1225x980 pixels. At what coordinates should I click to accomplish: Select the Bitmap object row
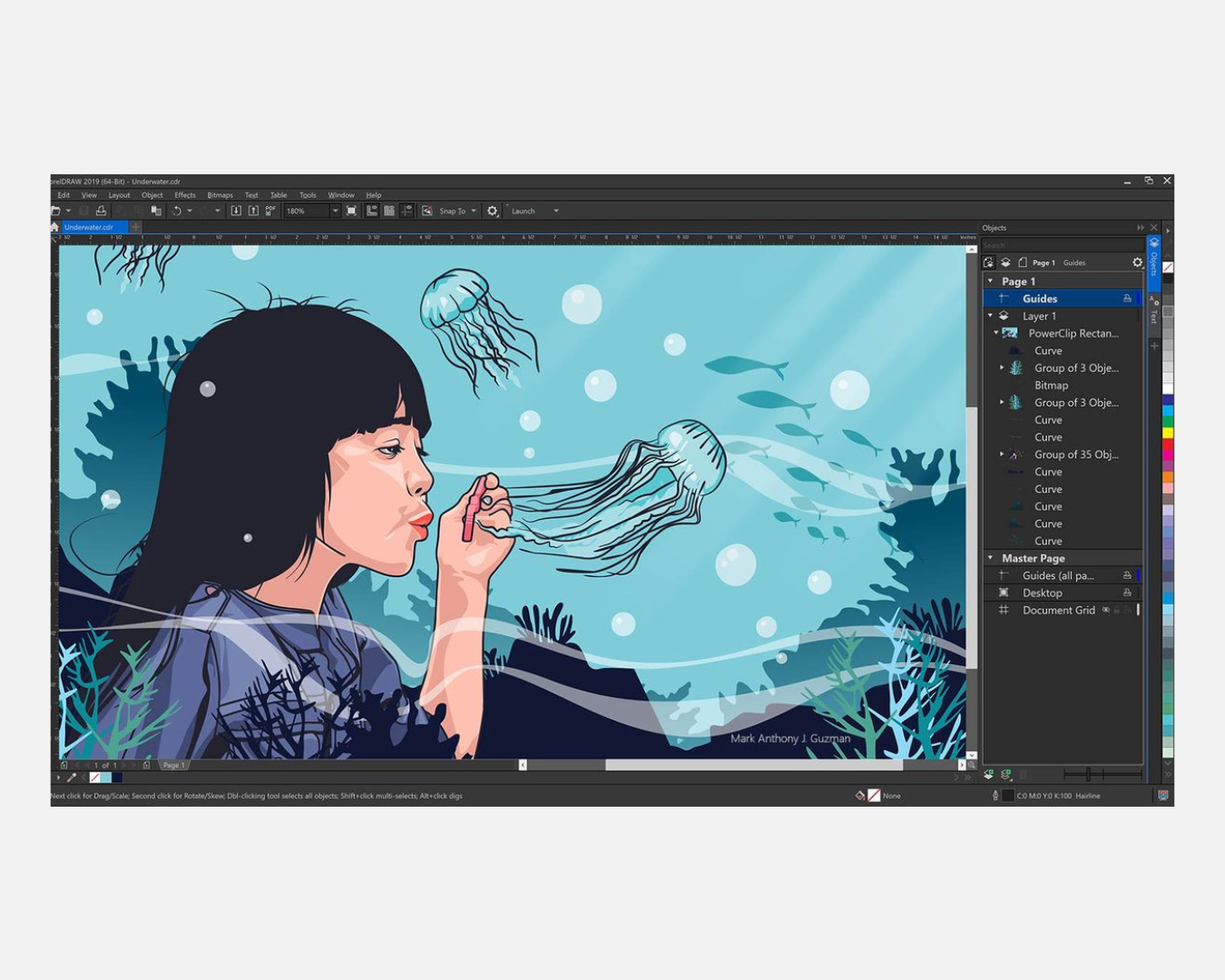tap(1063, 386)
